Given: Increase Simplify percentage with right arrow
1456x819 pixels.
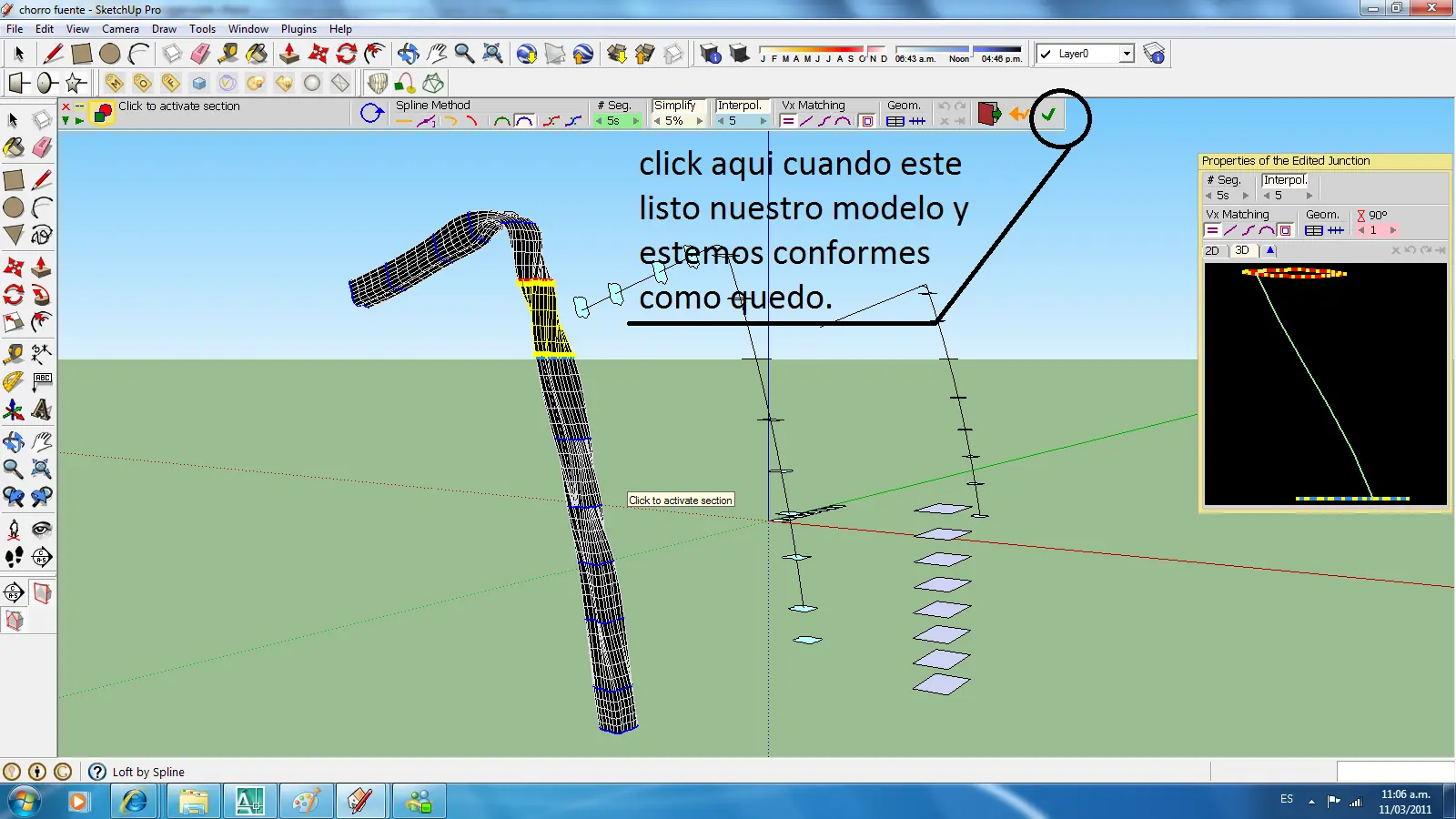Looking at the screenshot, I should pyautogui.click(x=700, y=121).
